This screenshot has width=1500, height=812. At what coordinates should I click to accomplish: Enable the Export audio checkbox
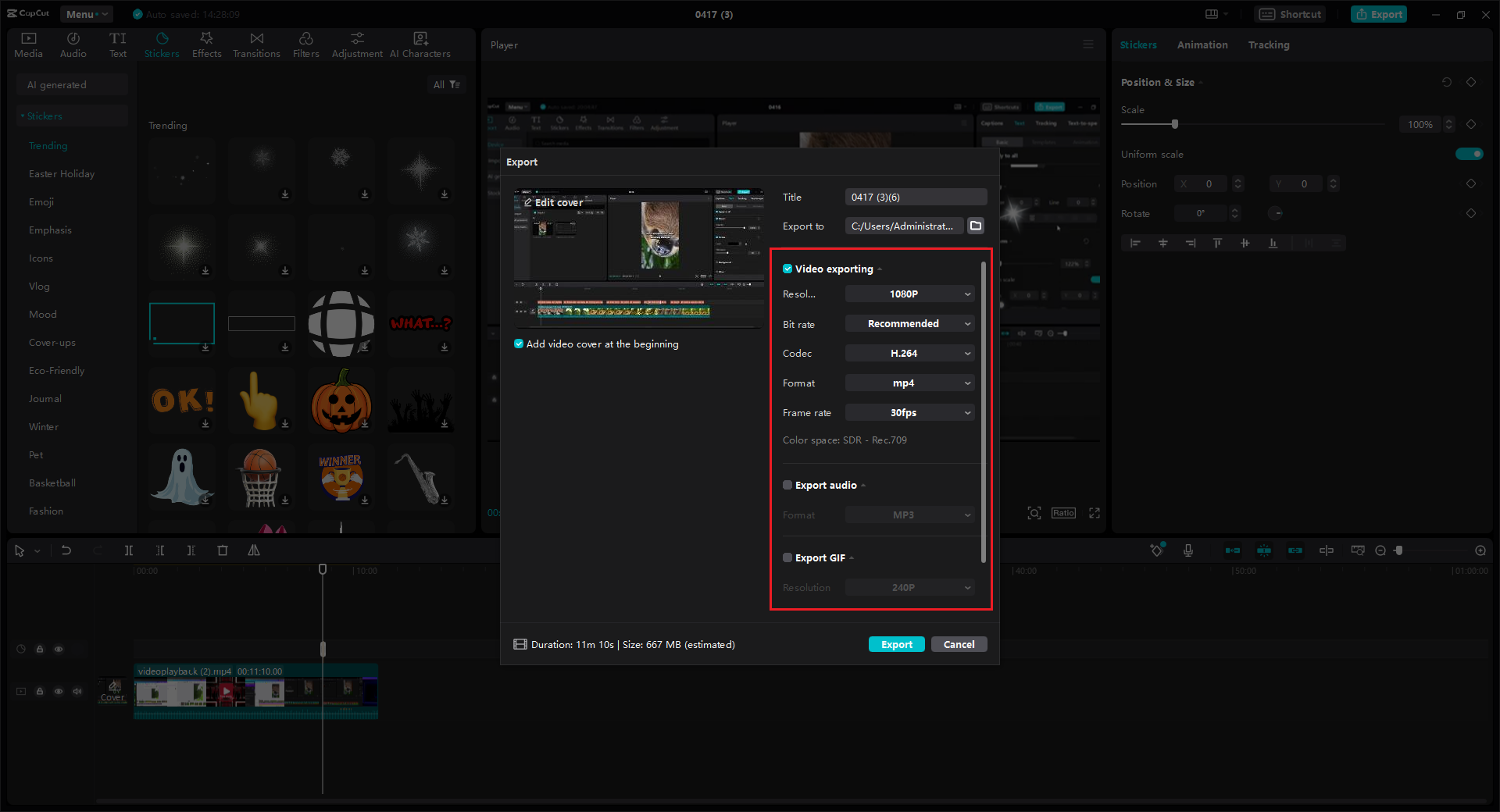(787, 485)
